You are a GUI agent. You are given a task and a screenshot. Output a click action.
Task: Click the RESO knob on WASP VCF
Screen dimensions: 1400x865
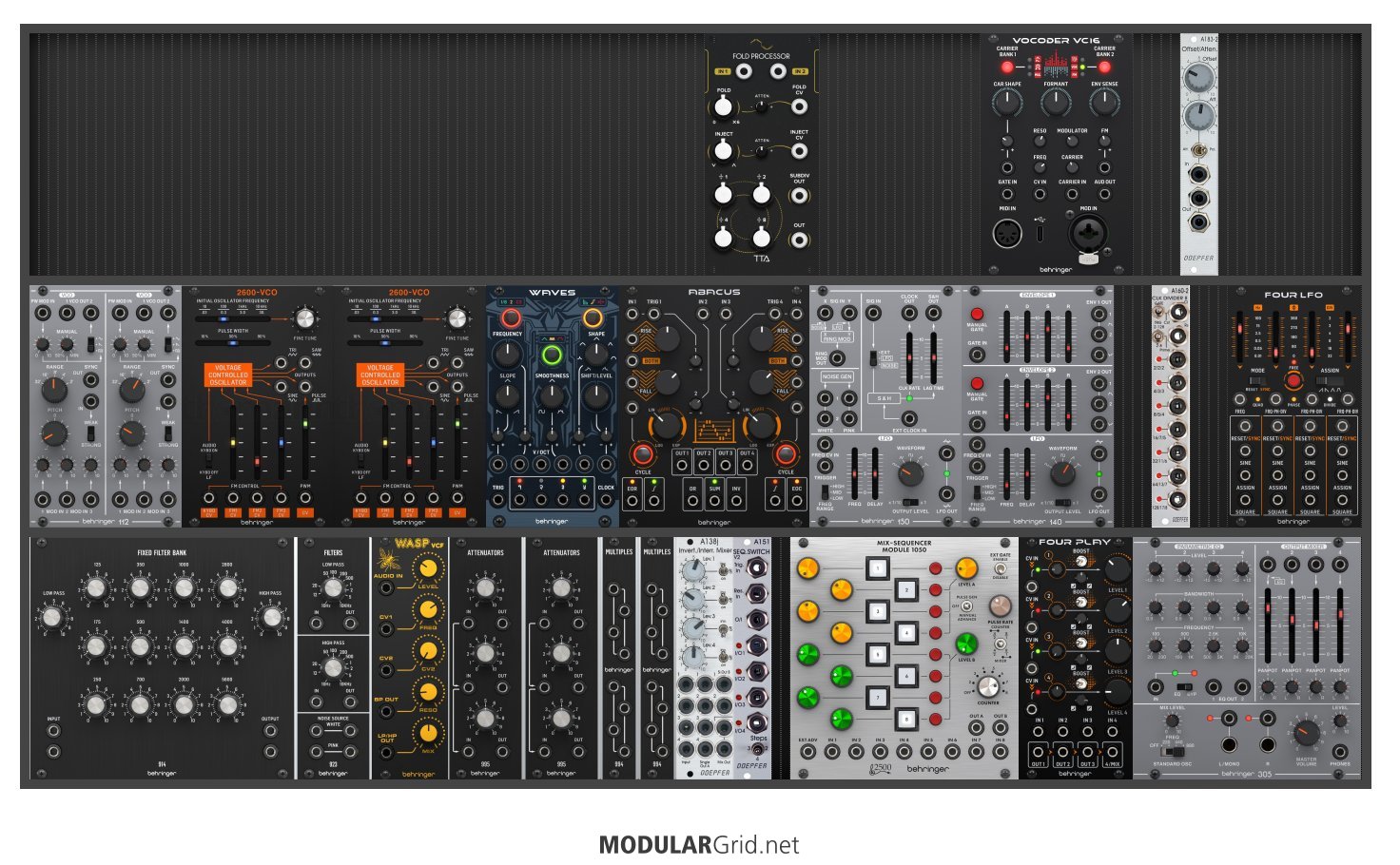[428, 692]
